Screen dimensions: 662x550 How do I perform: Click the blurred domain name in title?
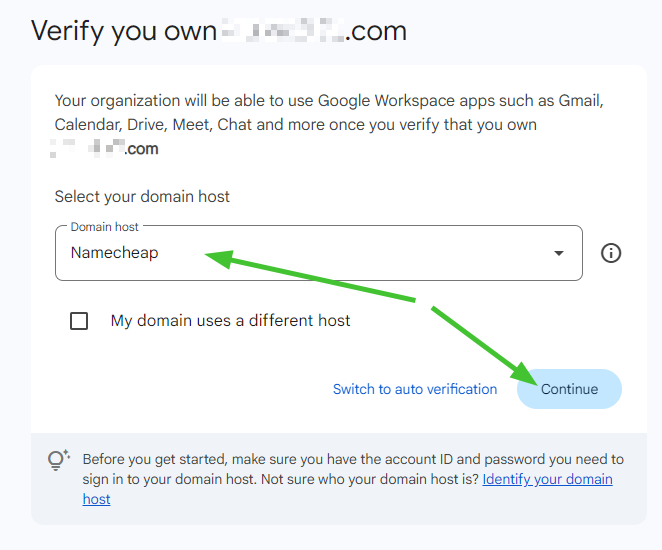(x=282, y=30)
